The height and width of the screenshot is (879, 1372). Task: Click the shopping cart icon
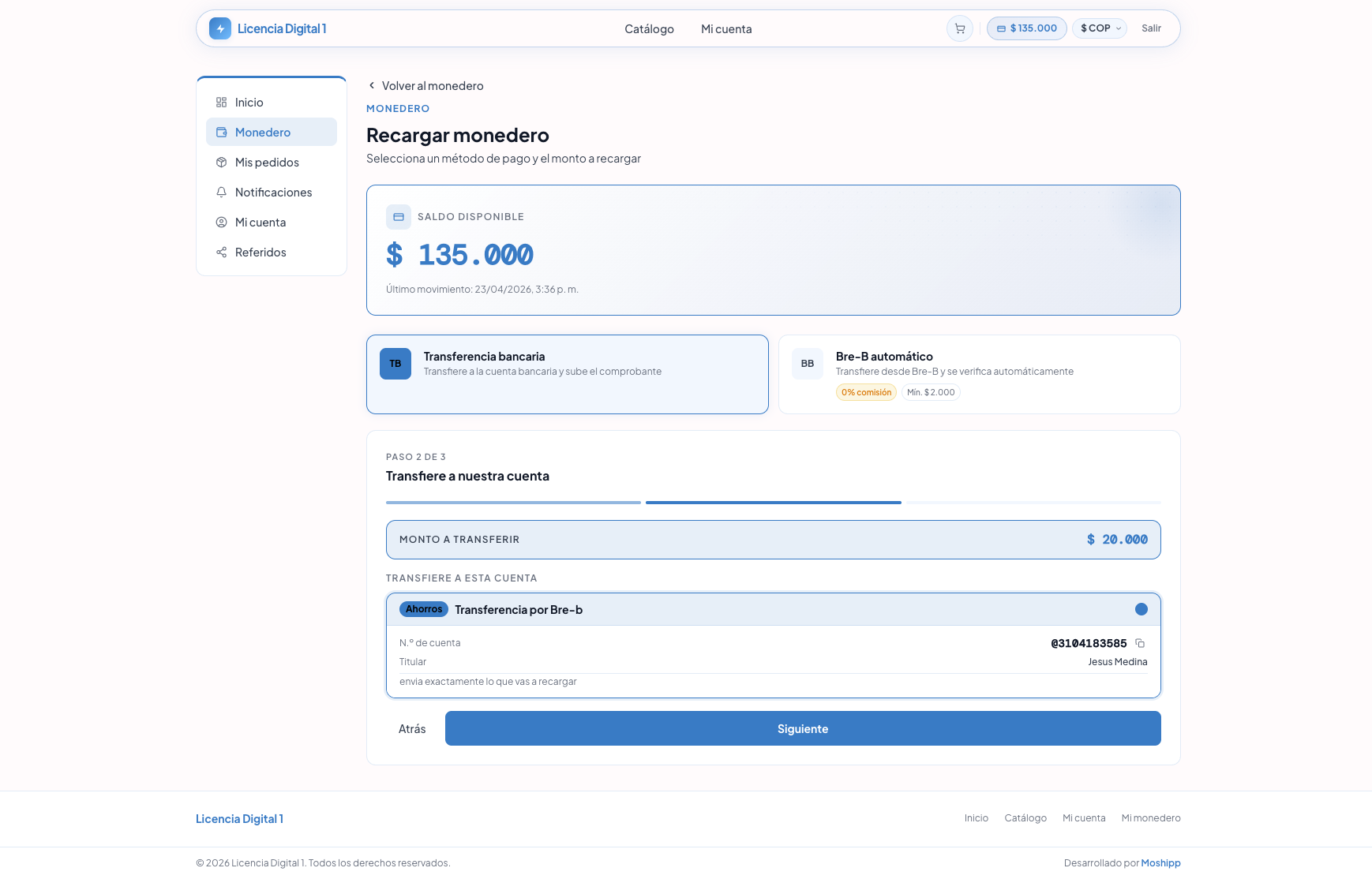point(959,28)
